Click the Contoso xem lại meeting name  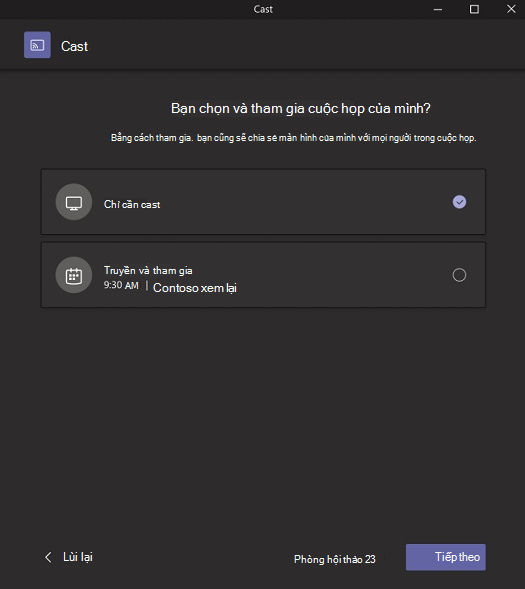click(195, 288)
